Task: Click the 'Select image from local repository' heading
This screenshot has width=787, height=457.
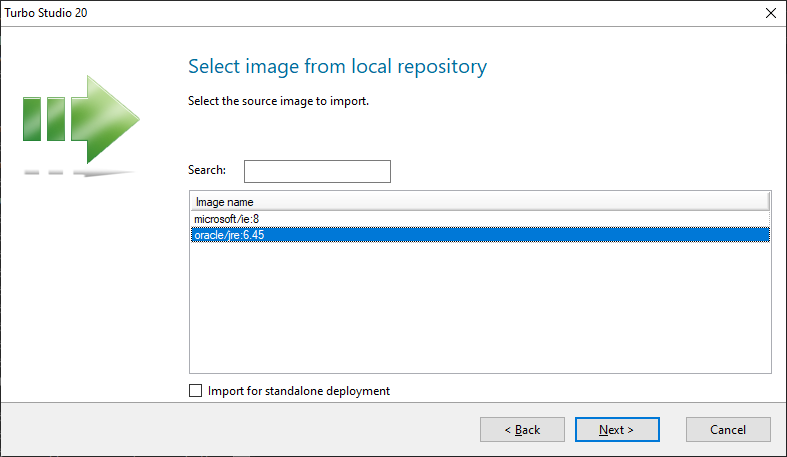Action: (337, 67)
